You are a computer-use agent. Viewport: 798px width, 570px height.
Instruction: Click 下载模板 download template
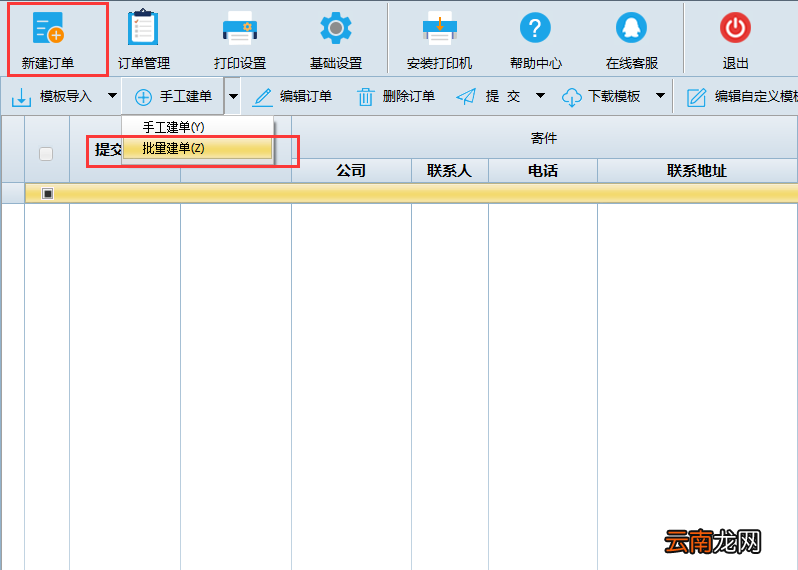pyautogui.click(x=601, y=96)
